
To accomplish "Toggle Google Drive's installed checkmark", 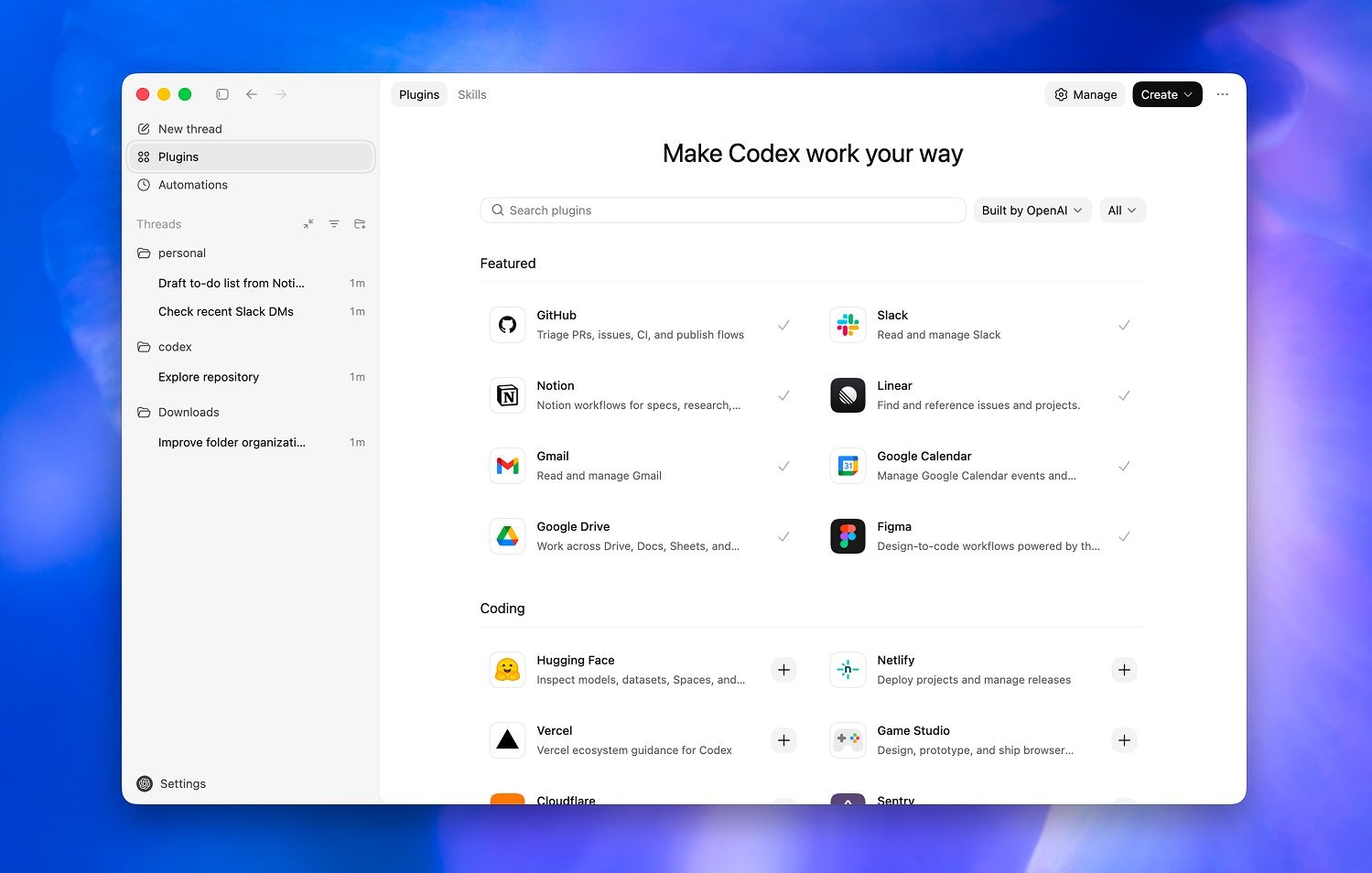I will (x=783, y=536).
